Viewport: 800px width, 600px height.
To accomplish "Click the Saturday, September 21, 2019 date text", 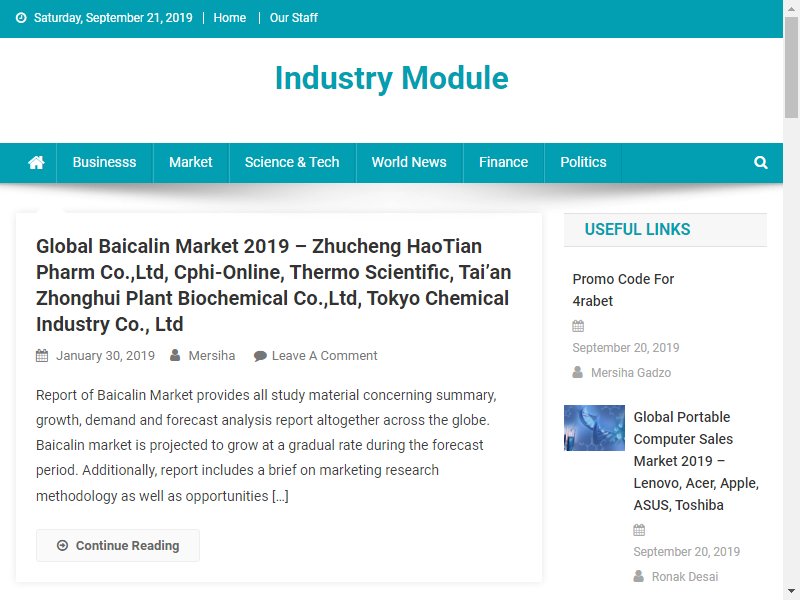I will tap(113, 18).
